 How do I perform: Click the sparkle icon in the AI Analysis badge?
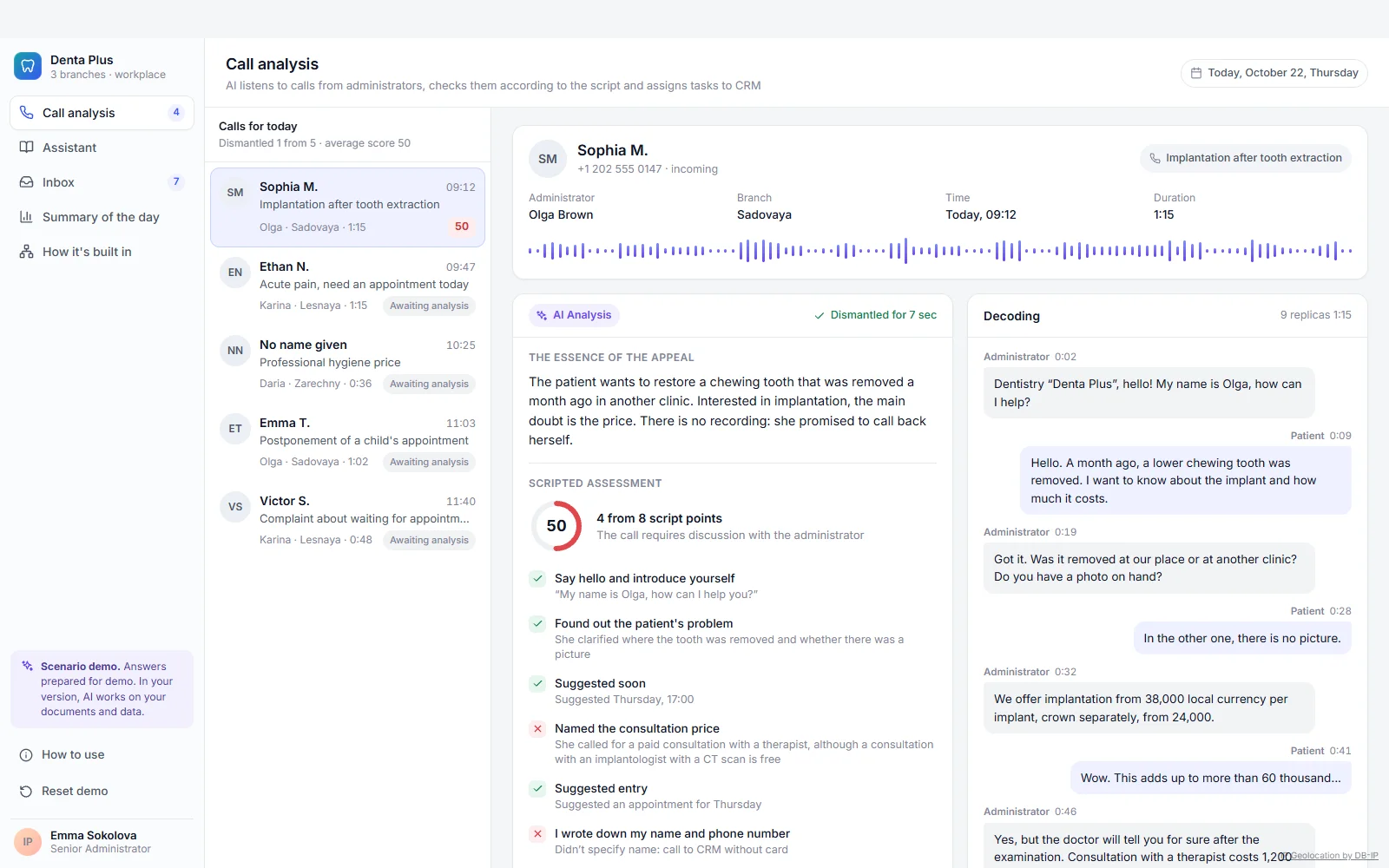pos(542,315)
